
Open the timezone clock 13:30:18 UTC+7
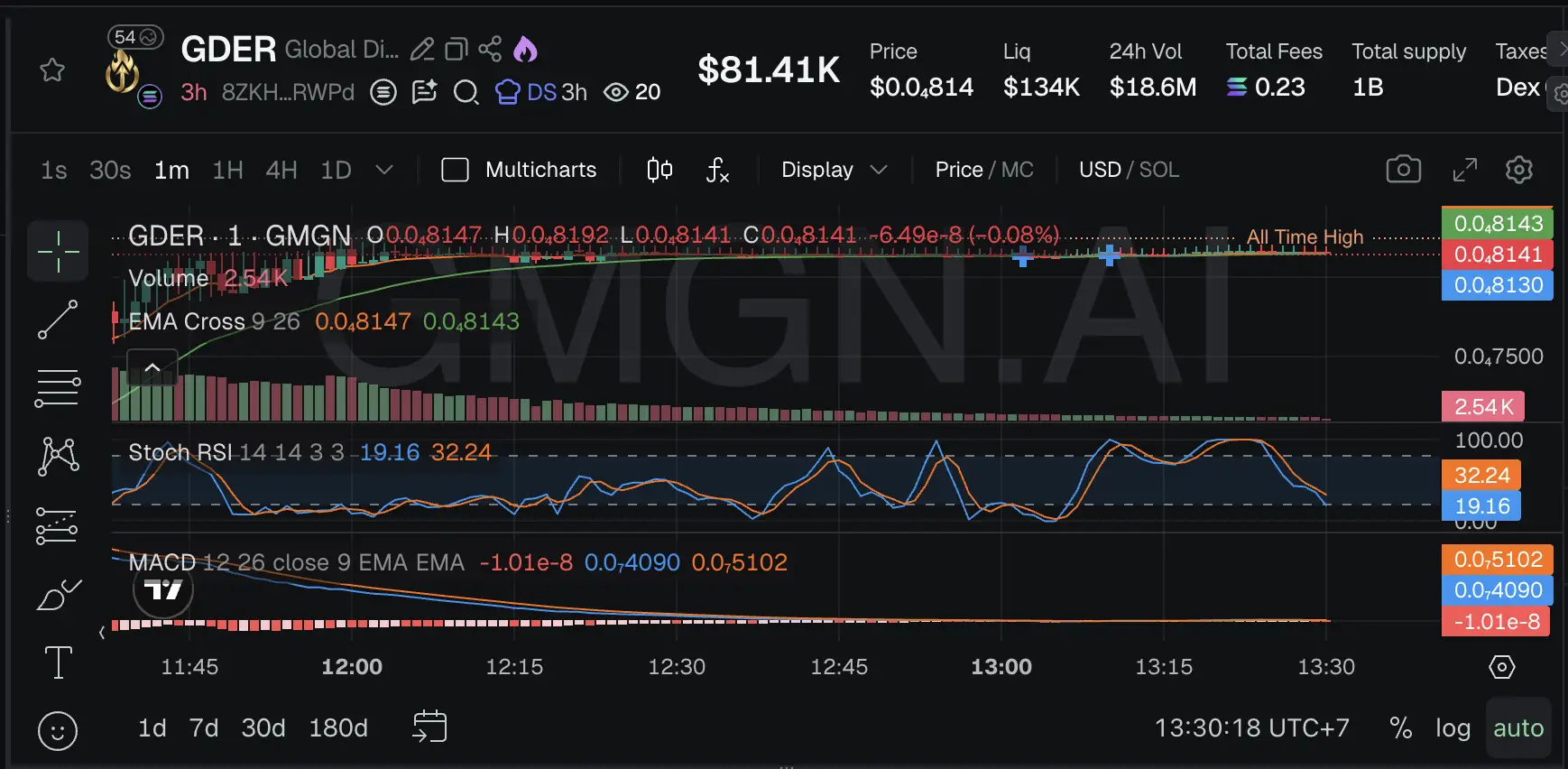click(1252, 727)
